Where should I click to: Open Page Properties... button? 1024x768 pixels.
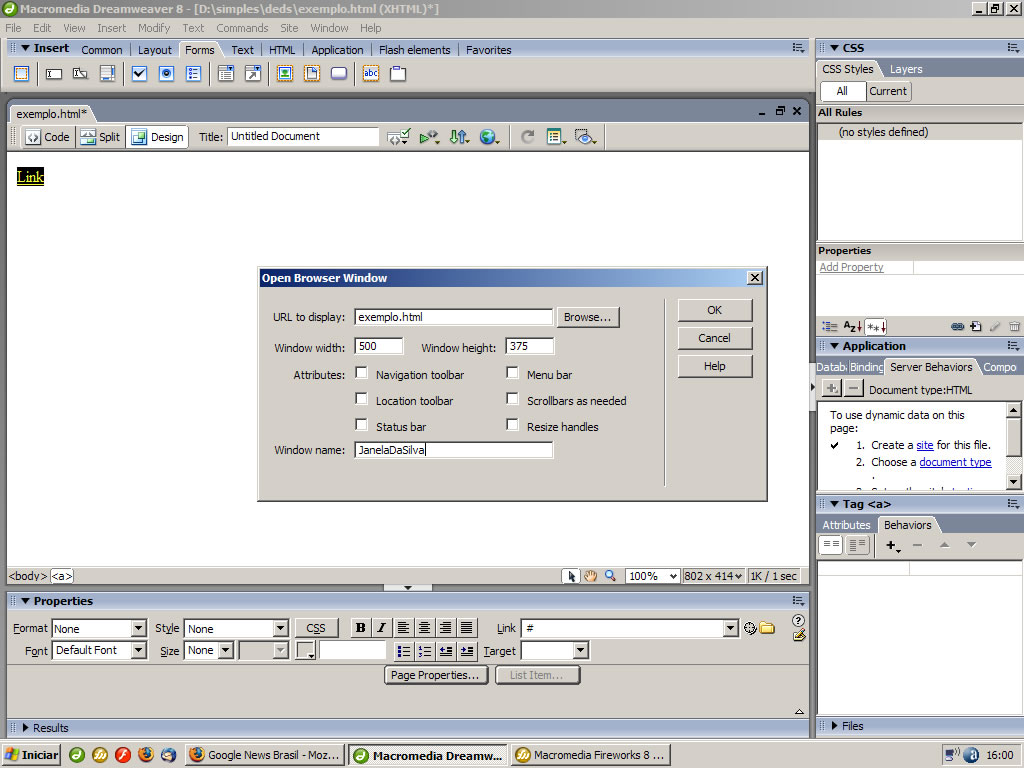[x=436, y=675]
